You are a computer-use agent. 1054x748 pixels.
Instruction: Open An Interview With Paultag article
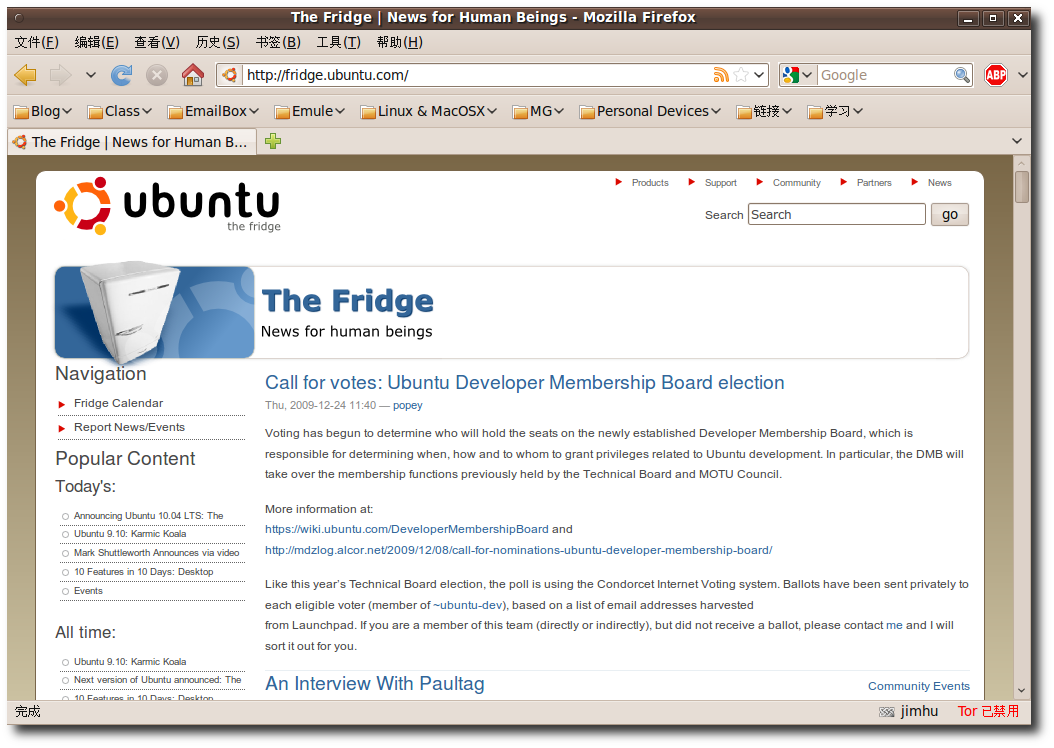[374, 683]
